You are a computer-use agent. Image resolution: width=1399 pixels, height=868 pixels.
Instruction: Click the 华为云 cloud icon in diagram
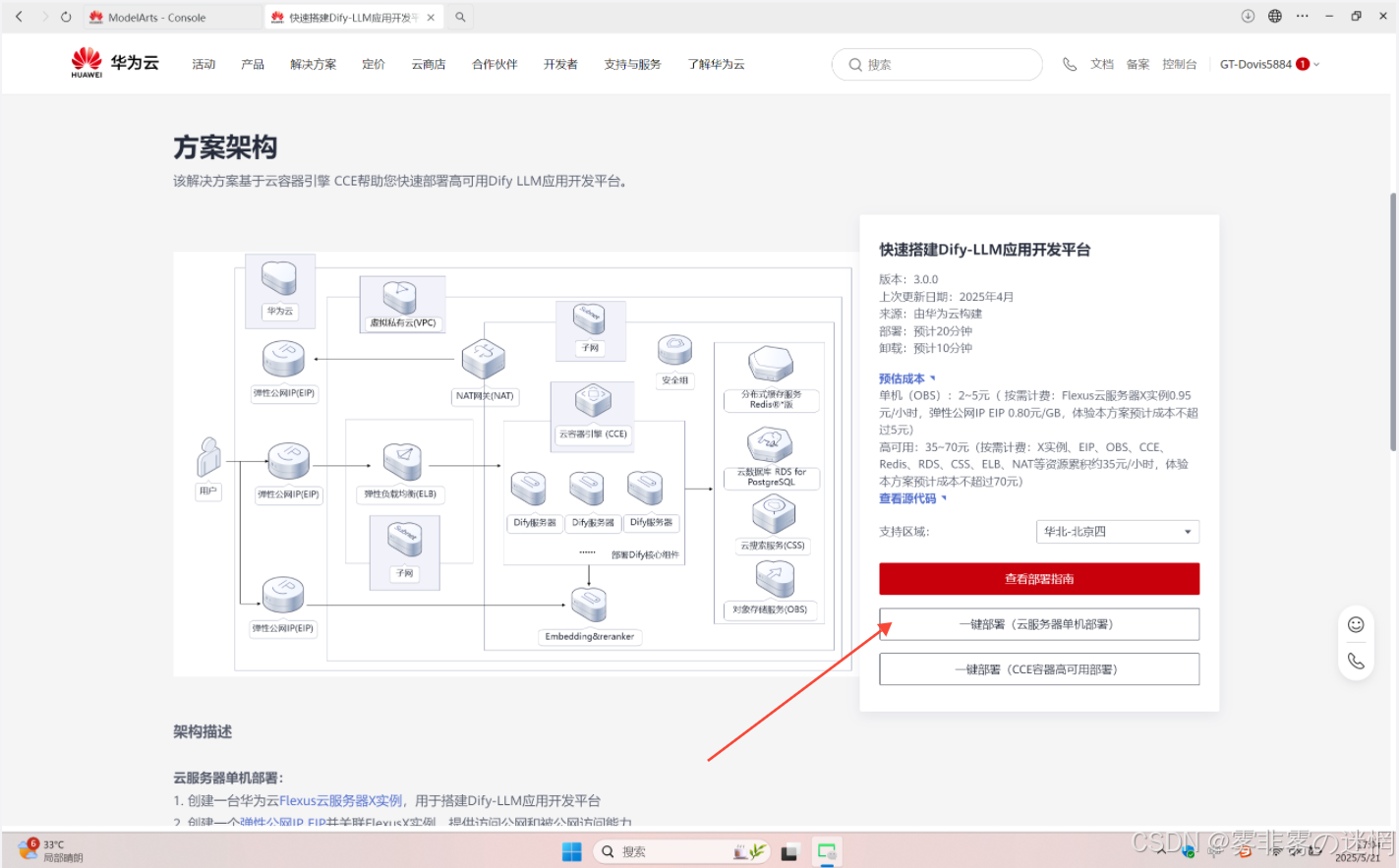tap(279, 278)
